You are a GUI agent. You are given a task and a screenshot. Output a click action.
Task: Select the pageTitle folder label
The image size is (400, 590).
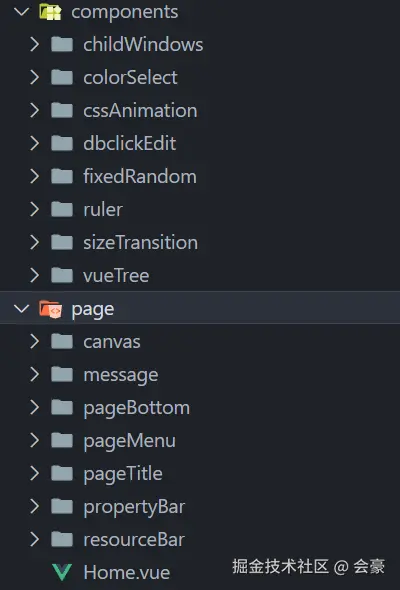coord(123,474)
